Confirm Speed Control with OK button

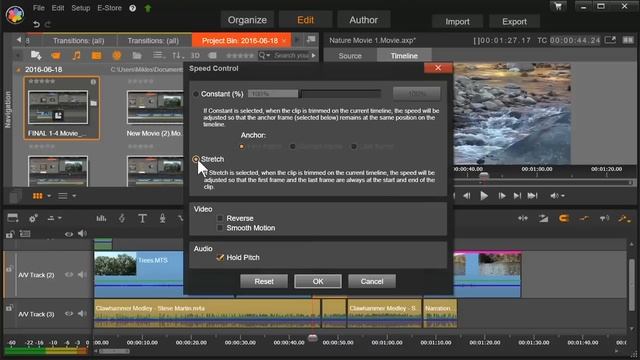318,281
